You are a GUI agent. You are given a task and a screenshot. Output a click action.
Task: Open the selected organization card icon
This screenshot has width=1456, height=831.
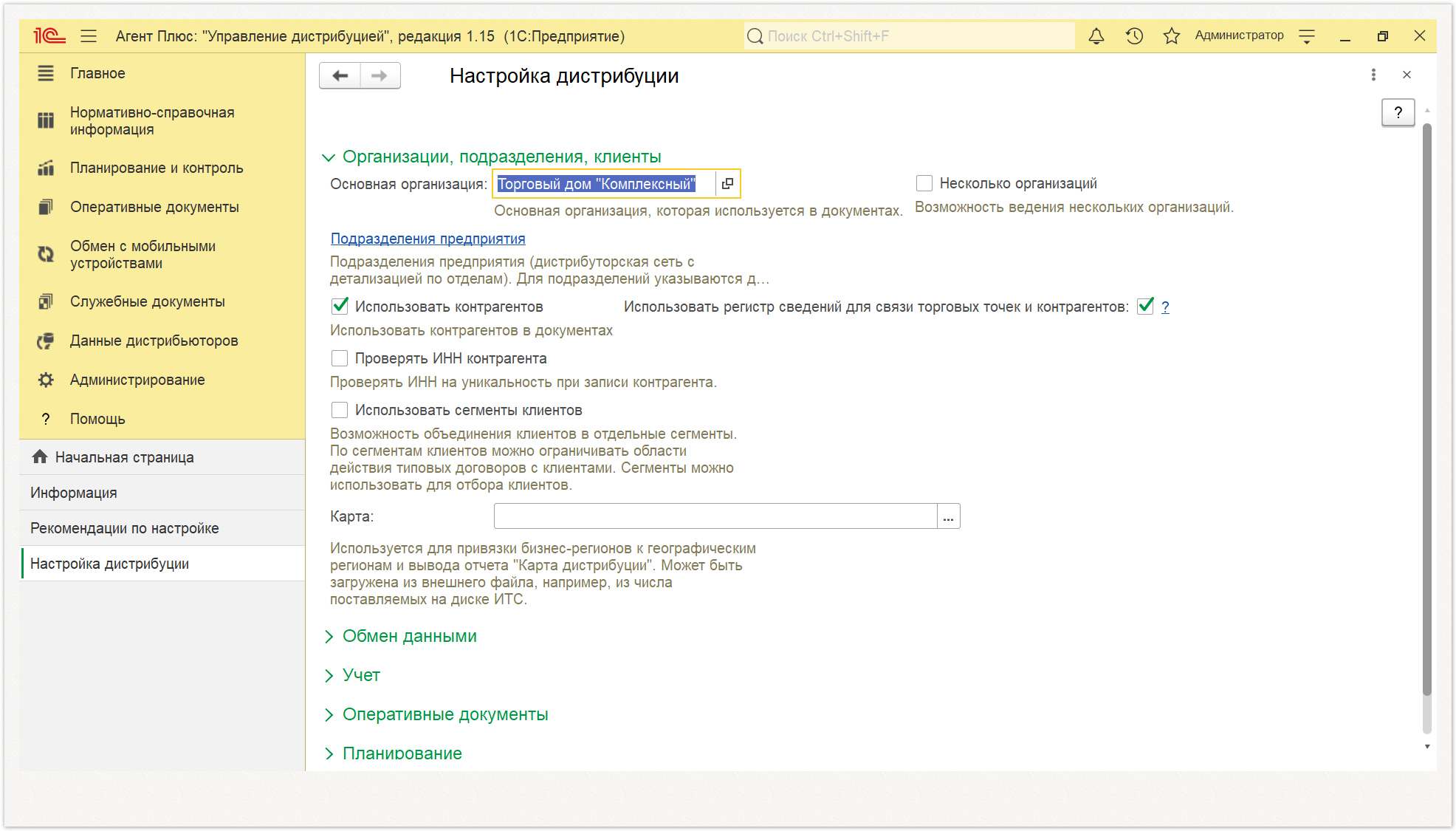click(727, 184)
